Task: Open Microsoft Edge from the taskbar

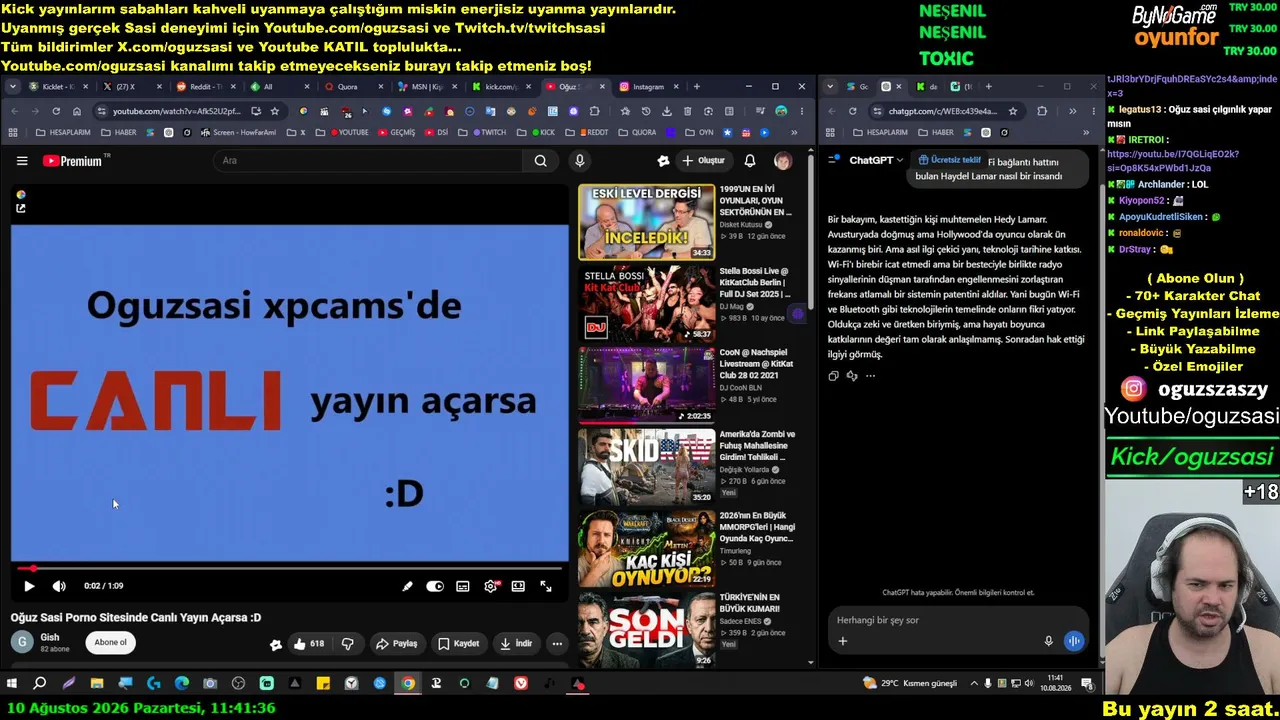Action: point(182,684)
